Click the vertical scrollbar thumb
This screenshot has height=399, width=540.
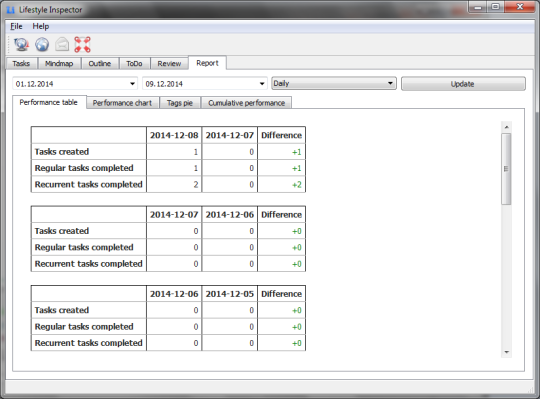[506, 169]
